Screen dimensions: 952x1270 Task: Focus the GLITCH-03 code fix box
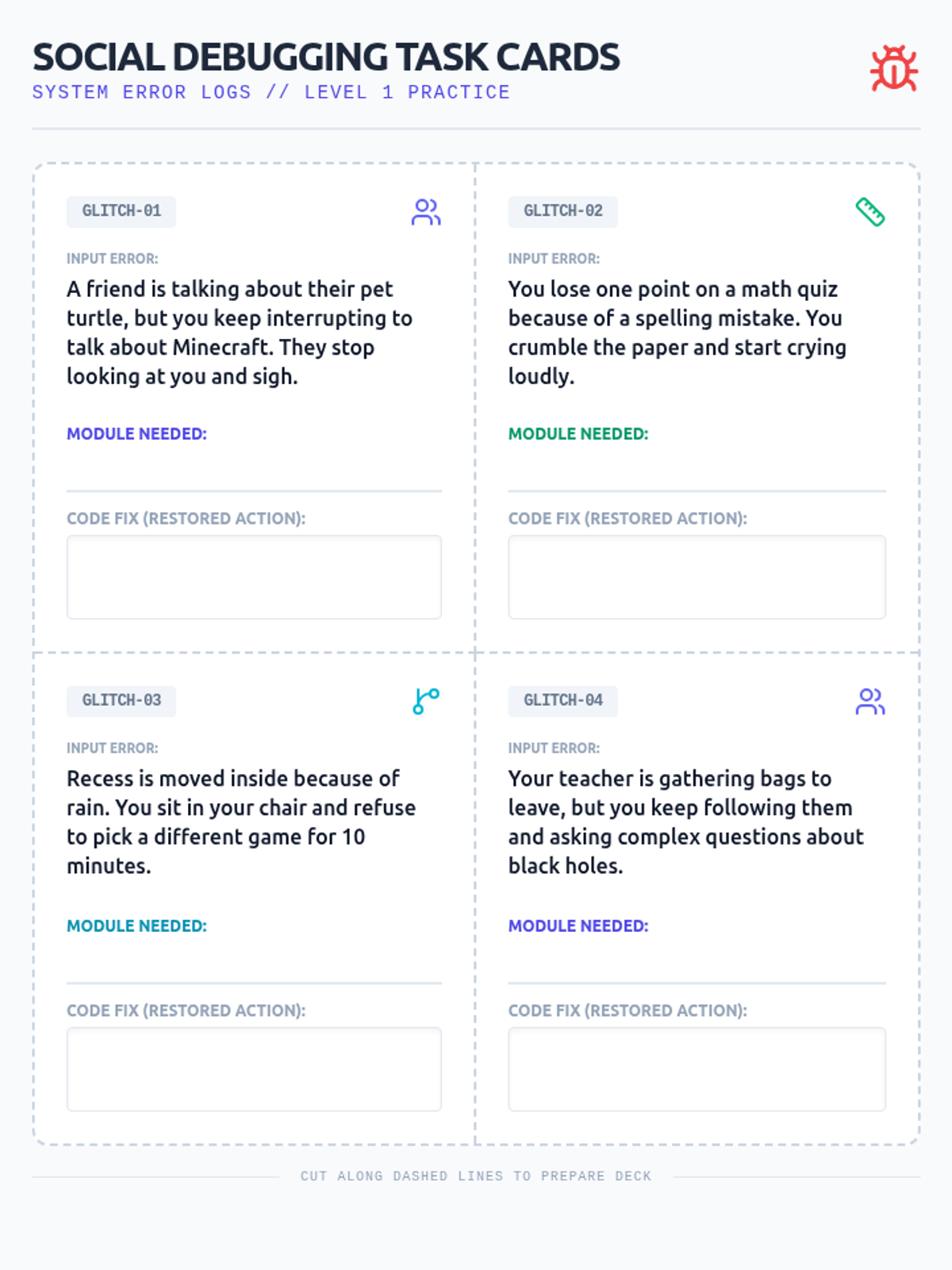[254, 1069]
